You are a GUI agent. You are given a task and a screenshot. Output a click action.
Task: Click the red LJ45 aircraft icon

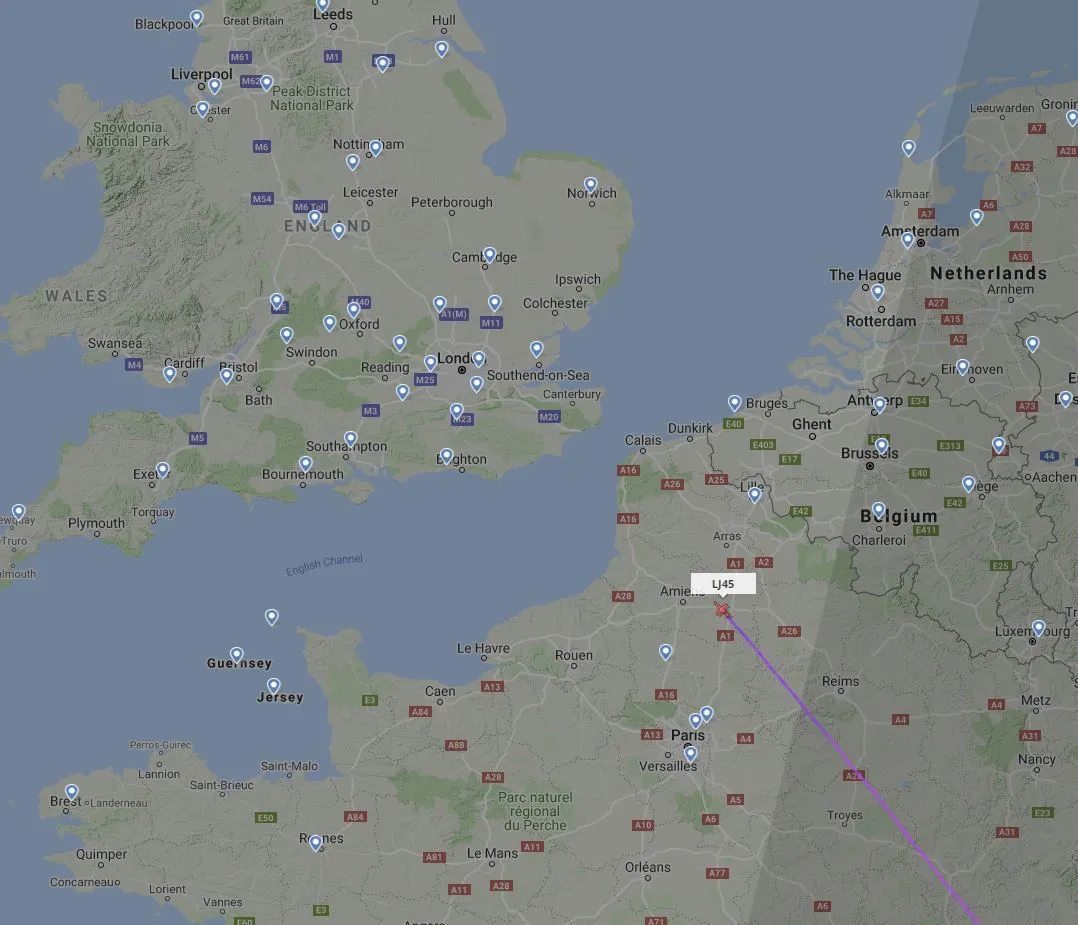pos(721,609)
